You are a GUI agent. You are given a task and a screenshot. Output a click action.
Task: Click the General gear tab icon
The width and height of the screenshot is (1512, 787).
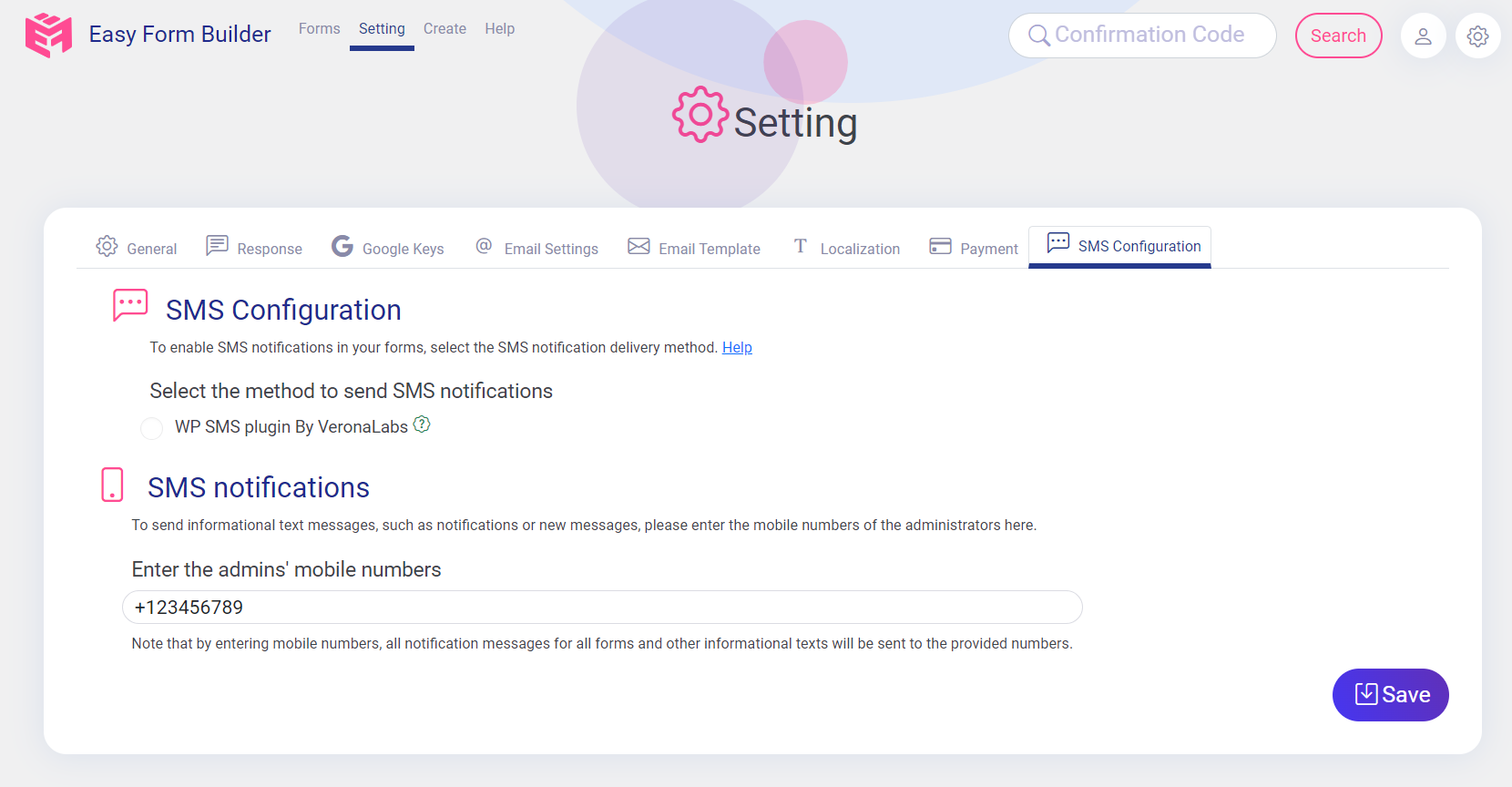pos(107,246)
